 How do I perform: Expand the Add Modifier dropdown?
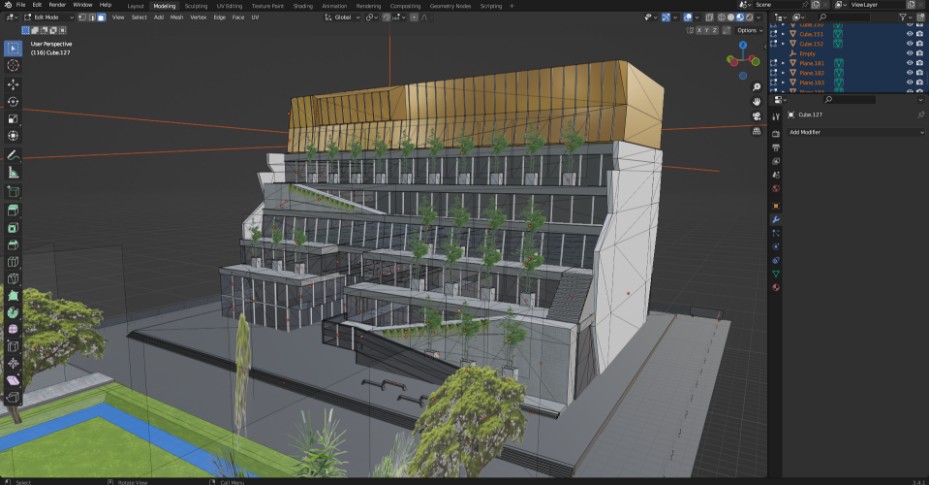coord(855,132)
